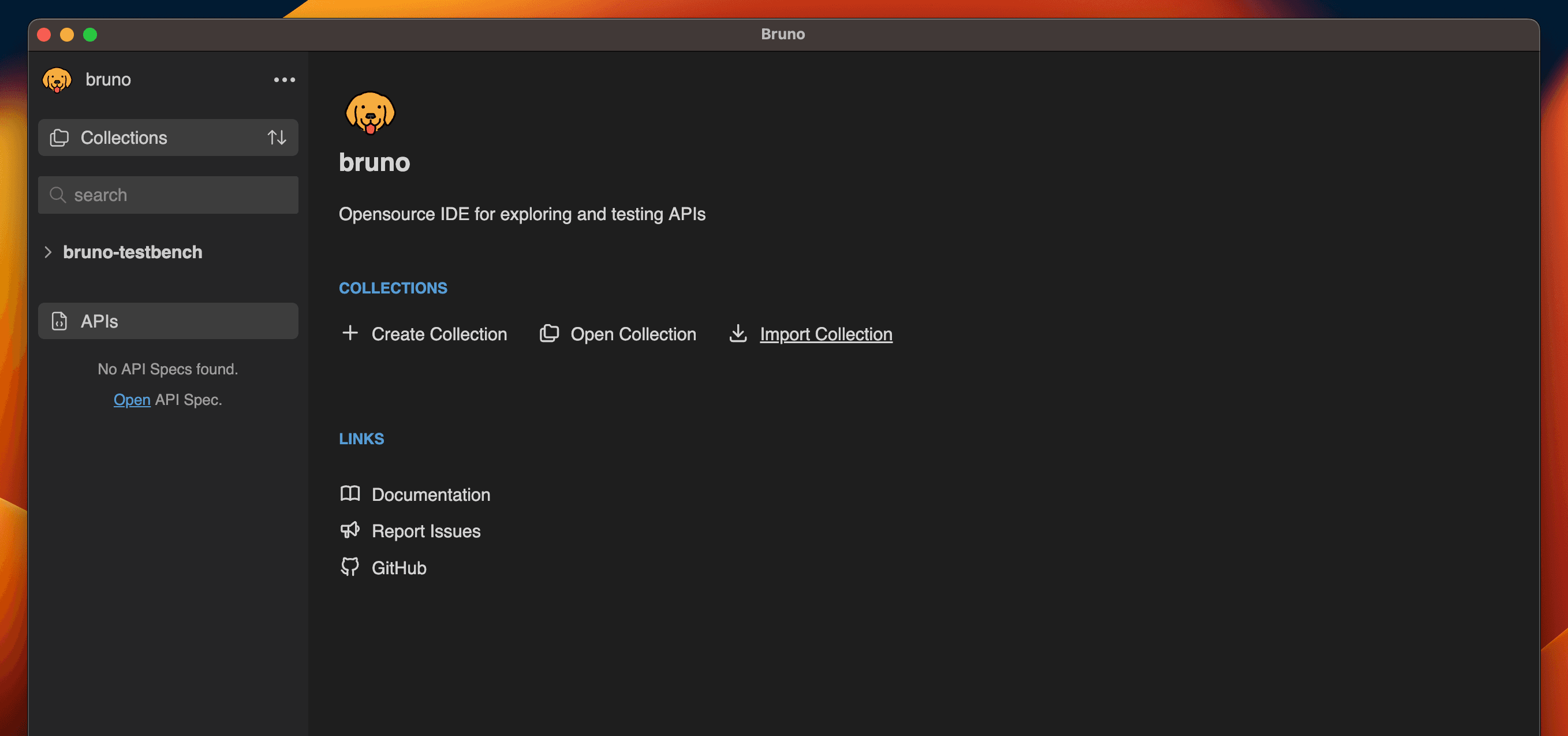Click the large Bruno dog logo
Image resolution: width=1568 pixels, height=736 pixels.
[370, 113]
